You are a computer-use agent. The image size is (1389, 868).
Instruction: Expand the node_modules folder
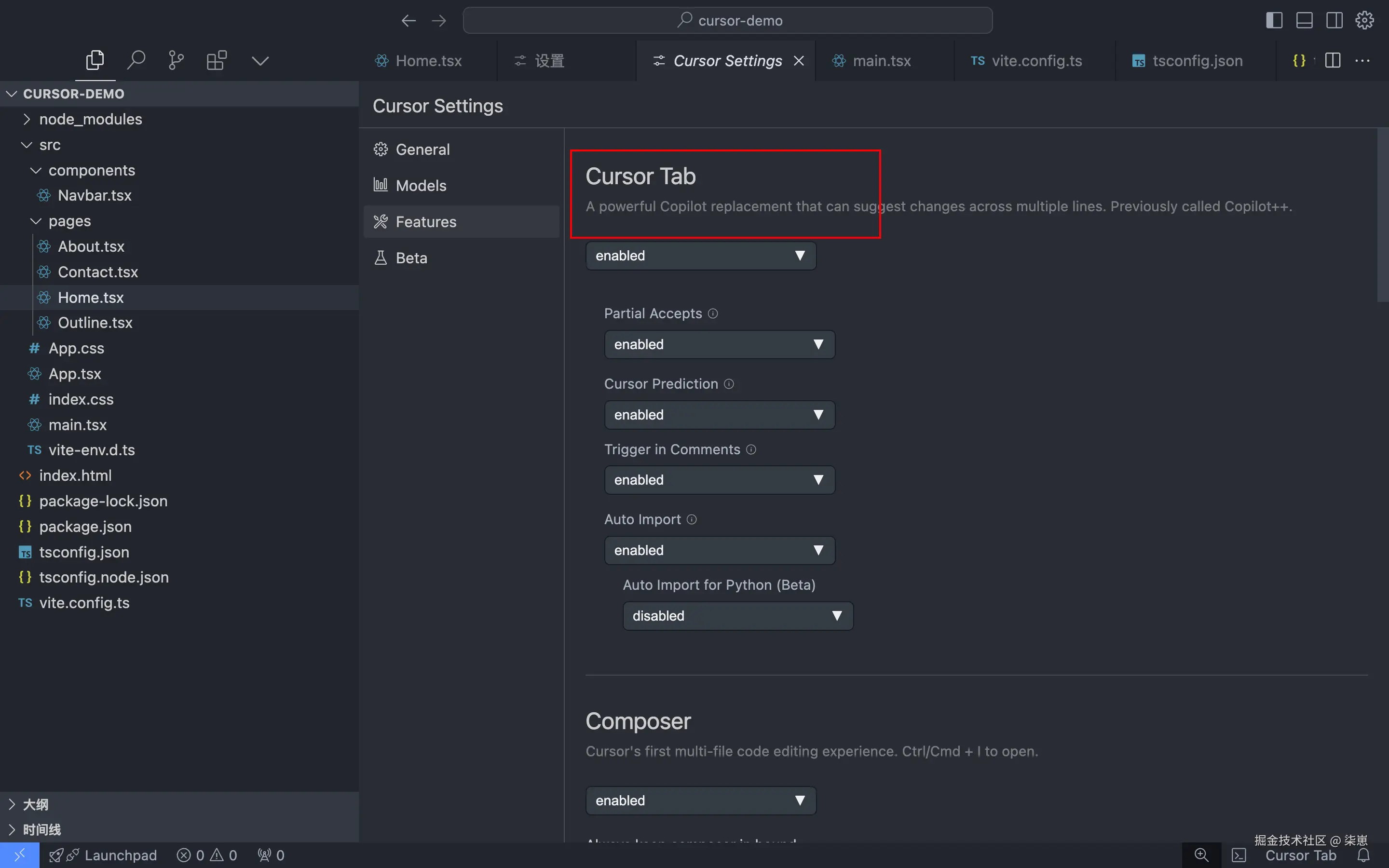coord(90,120)
